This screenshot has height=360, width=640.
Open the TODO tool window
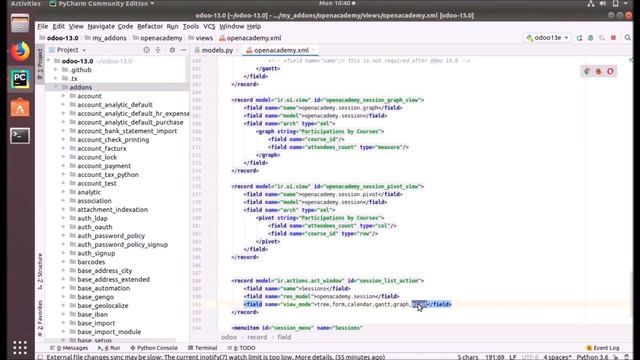point(241,348)
